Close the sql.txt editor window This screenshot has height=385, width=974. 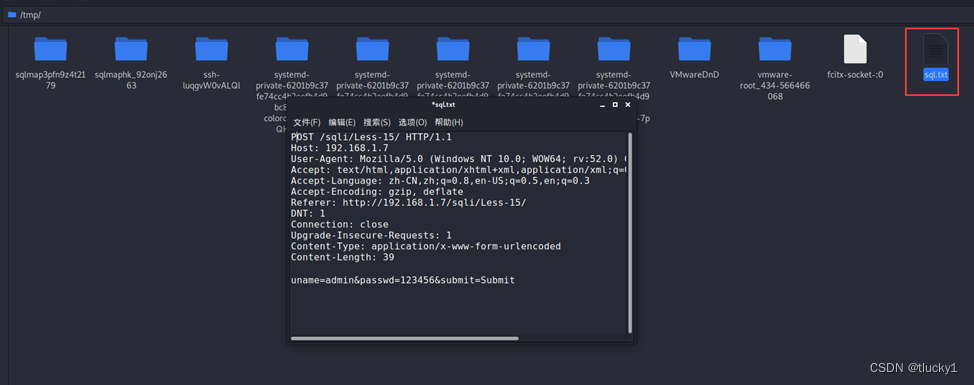point(627,105)
